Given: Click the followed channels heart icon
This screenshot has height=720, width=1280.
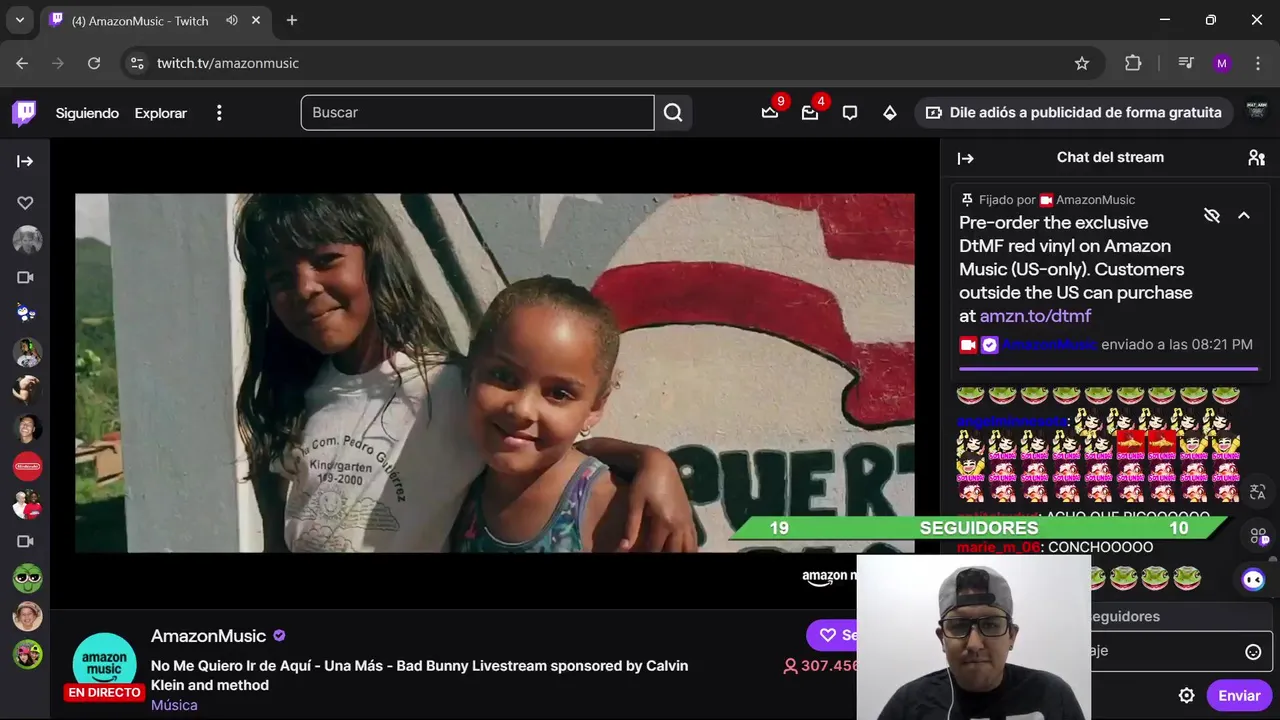Looking at the screenshot, I should (x=25, y=203).
